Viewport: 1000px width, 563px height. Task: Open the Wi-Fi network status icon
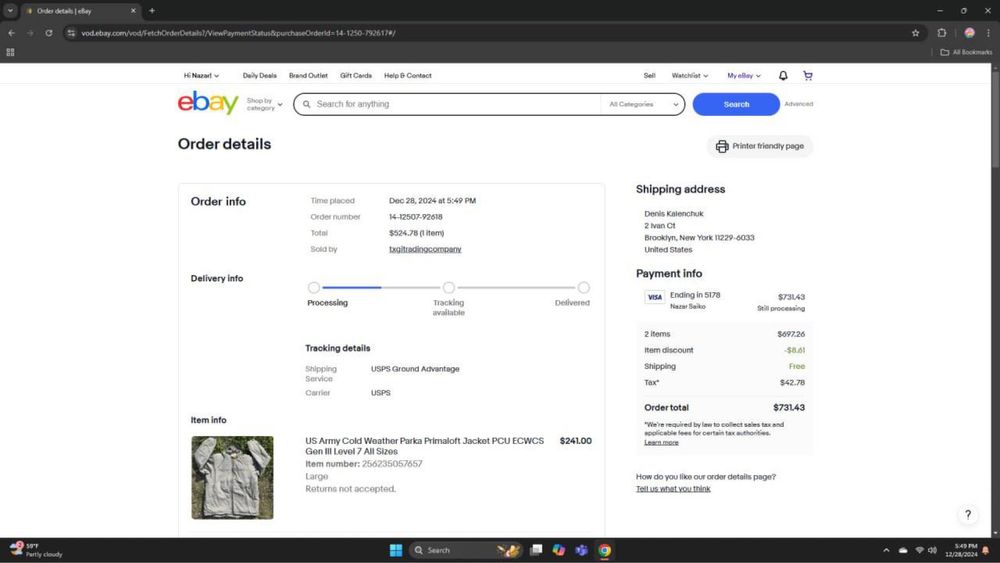point(919,550)
